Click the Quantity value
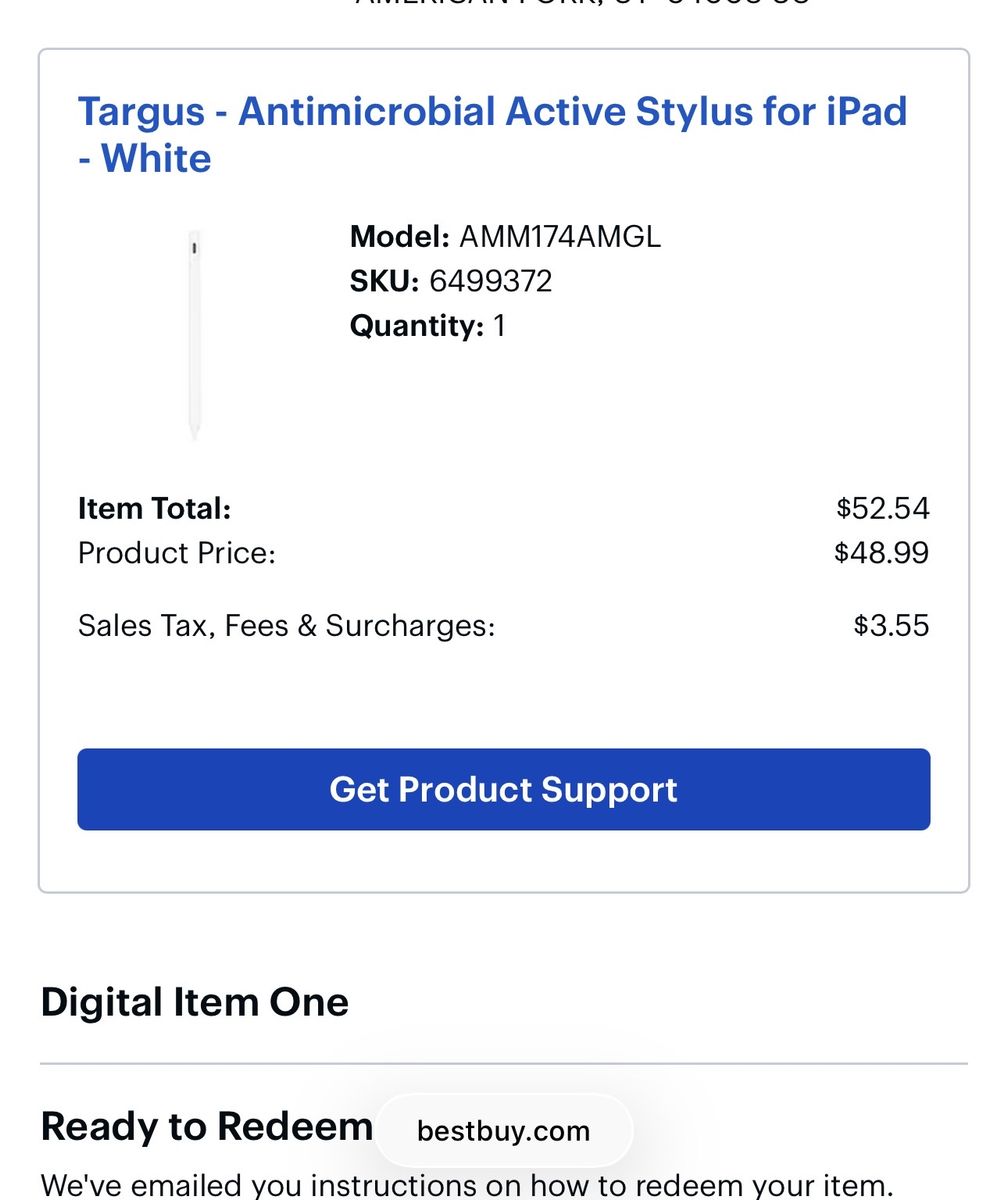Screen dimensions: 1008x1200 (x=499, y=326)
